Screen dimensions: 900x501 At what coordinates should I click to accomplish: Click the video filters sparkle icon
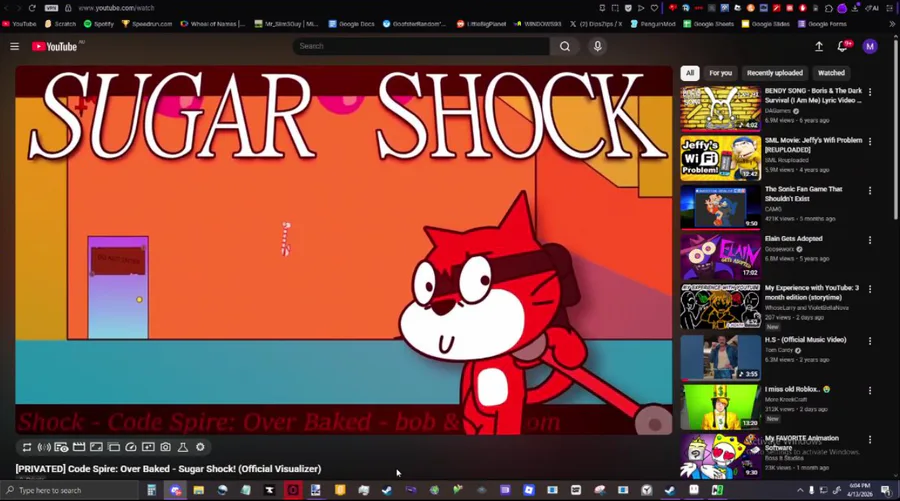(x=148, y=447)
